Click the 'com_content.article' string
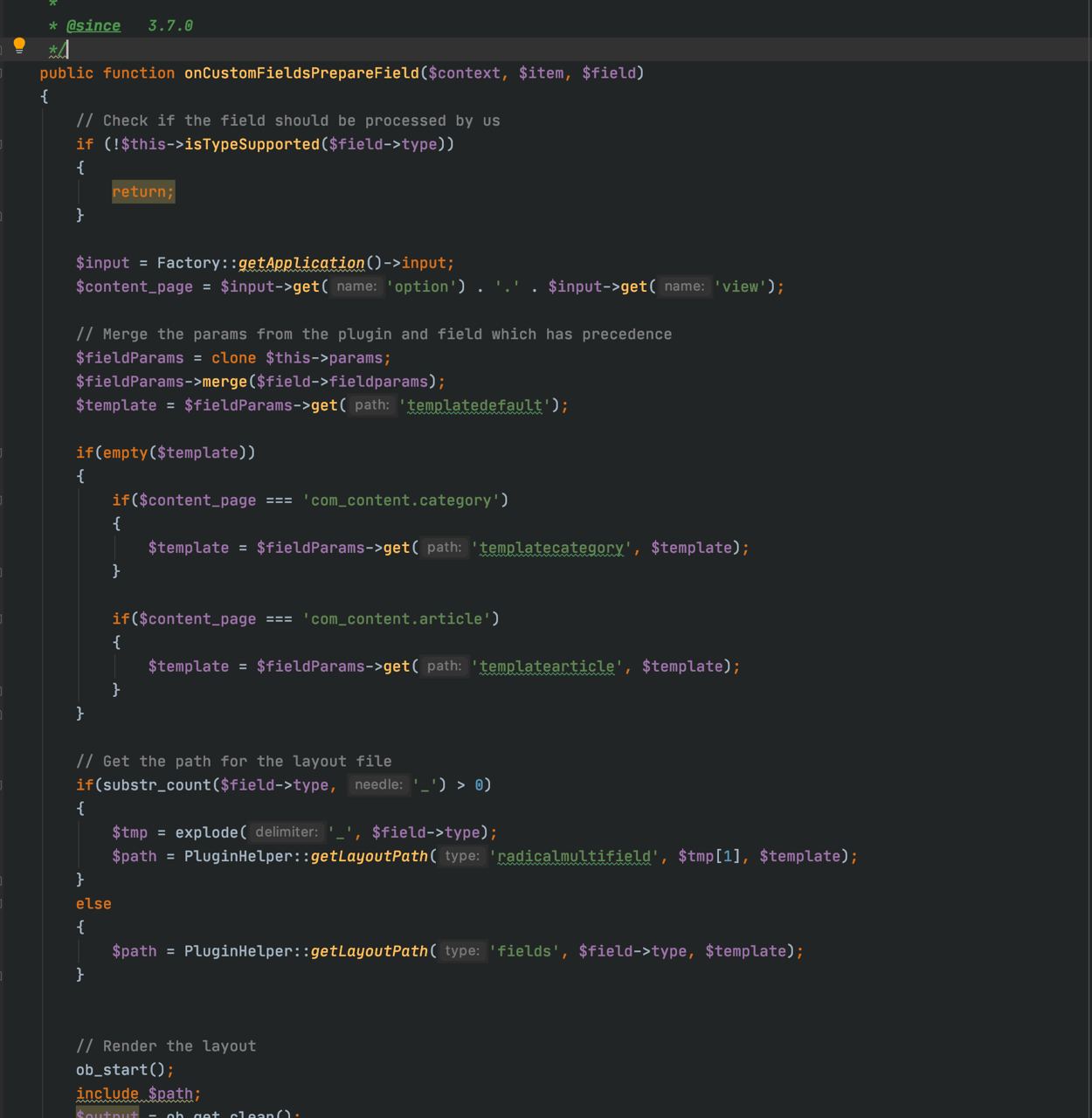1092x1118 pixels. pos(397,618)
